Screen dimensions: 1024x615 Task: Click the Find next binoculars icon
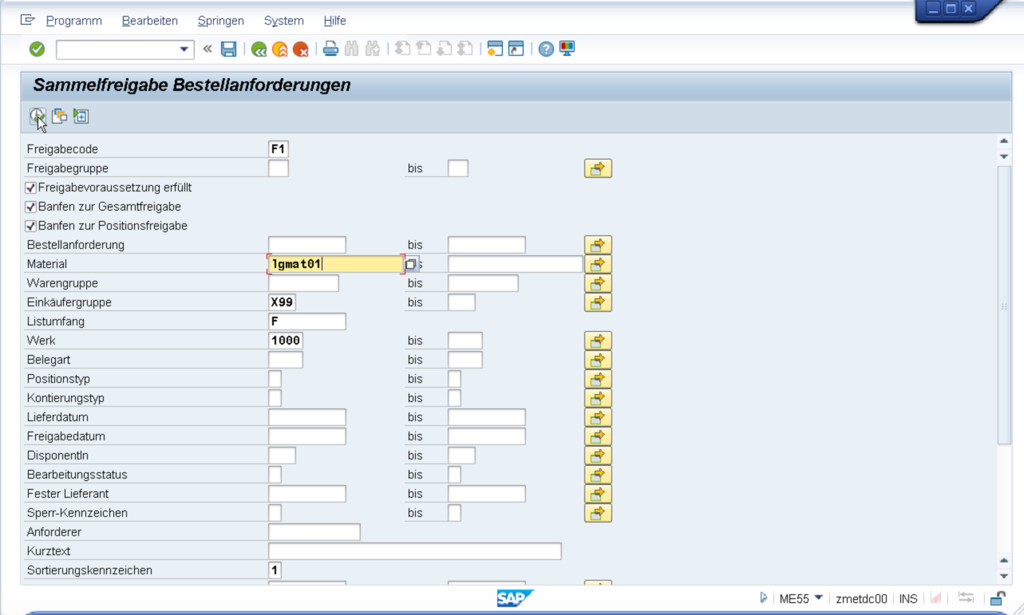(372, 49)
